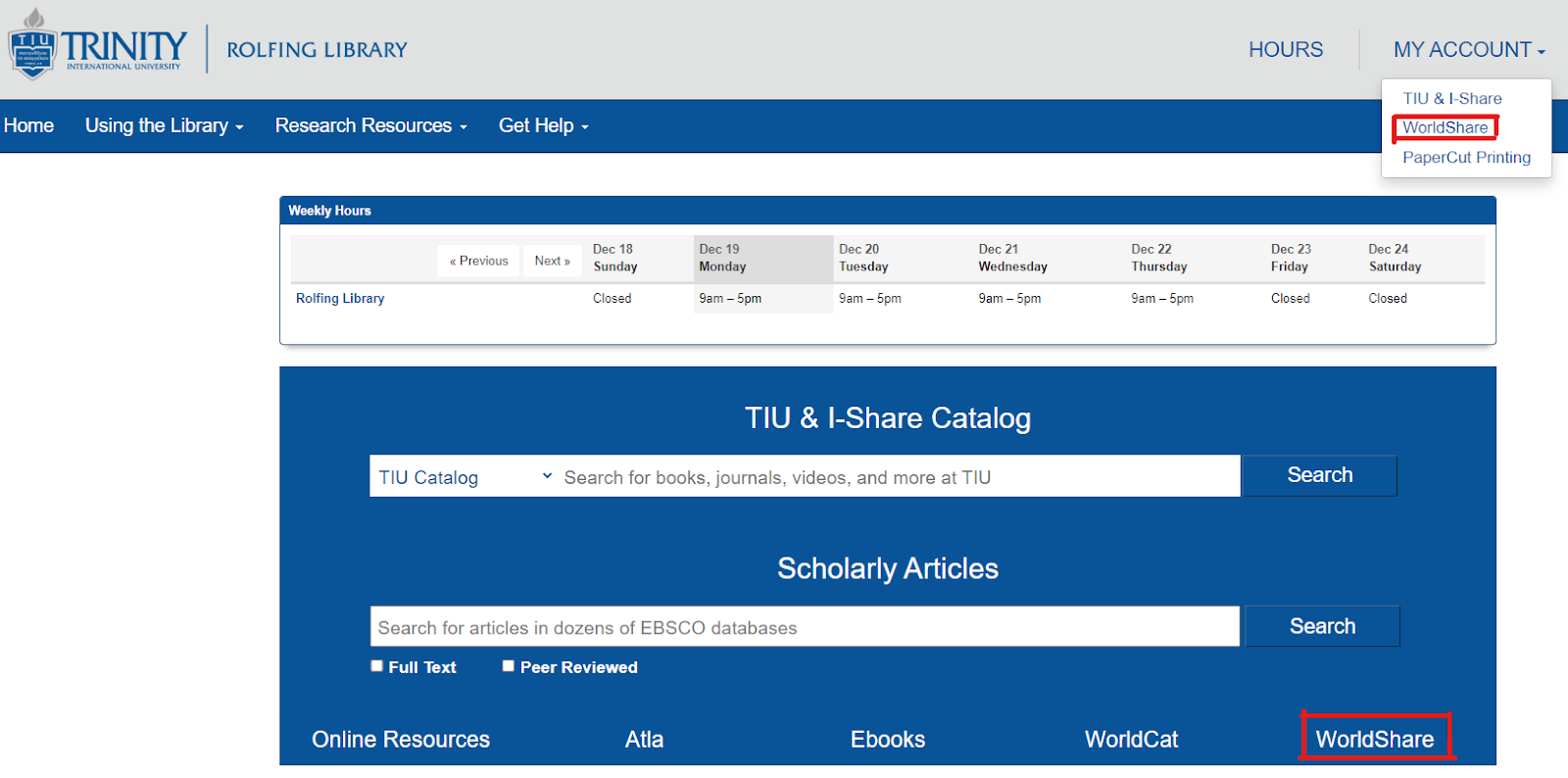Click the Trinity International University logo
1568x778 pixels.
[x=96, y=45]
